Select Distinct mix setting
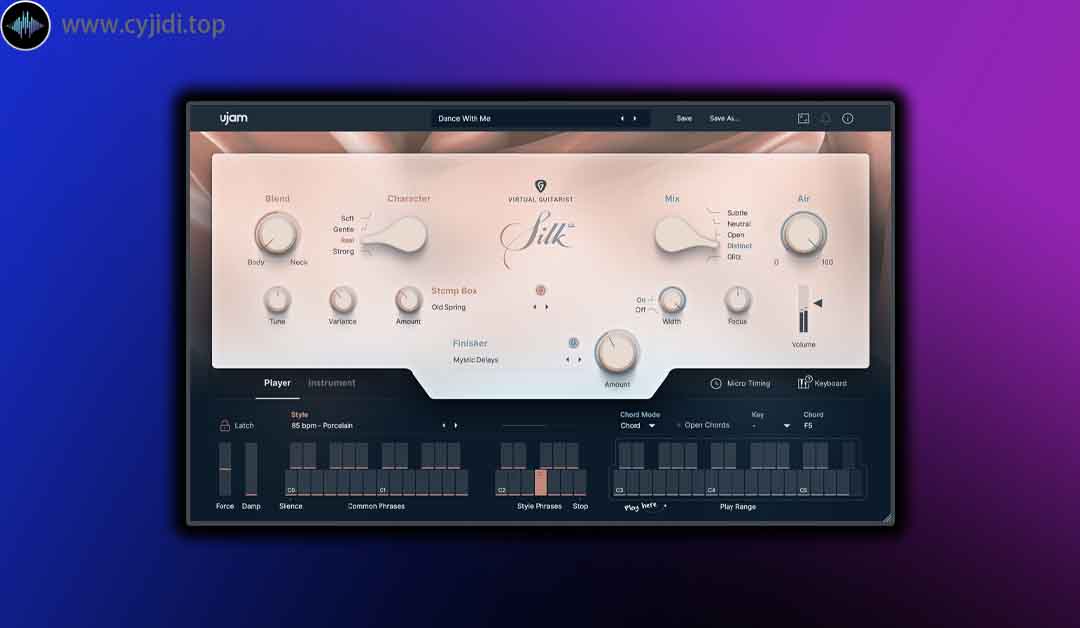This screenshot has height=628, width=1080. coord(740,246)
